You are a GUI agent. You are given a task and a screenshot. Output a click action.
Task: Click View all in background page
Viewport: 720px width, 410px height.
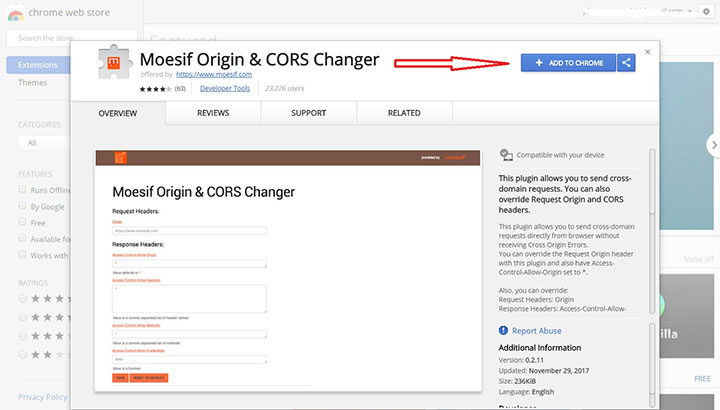(x=698, y=259)
